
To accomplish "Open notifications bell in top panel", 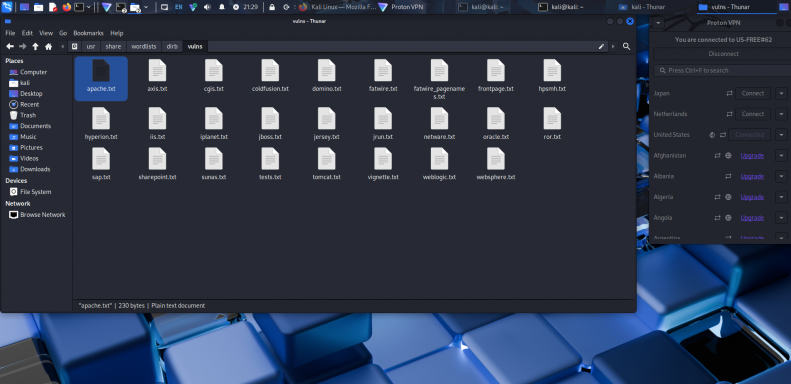I will tap(221, 7).
